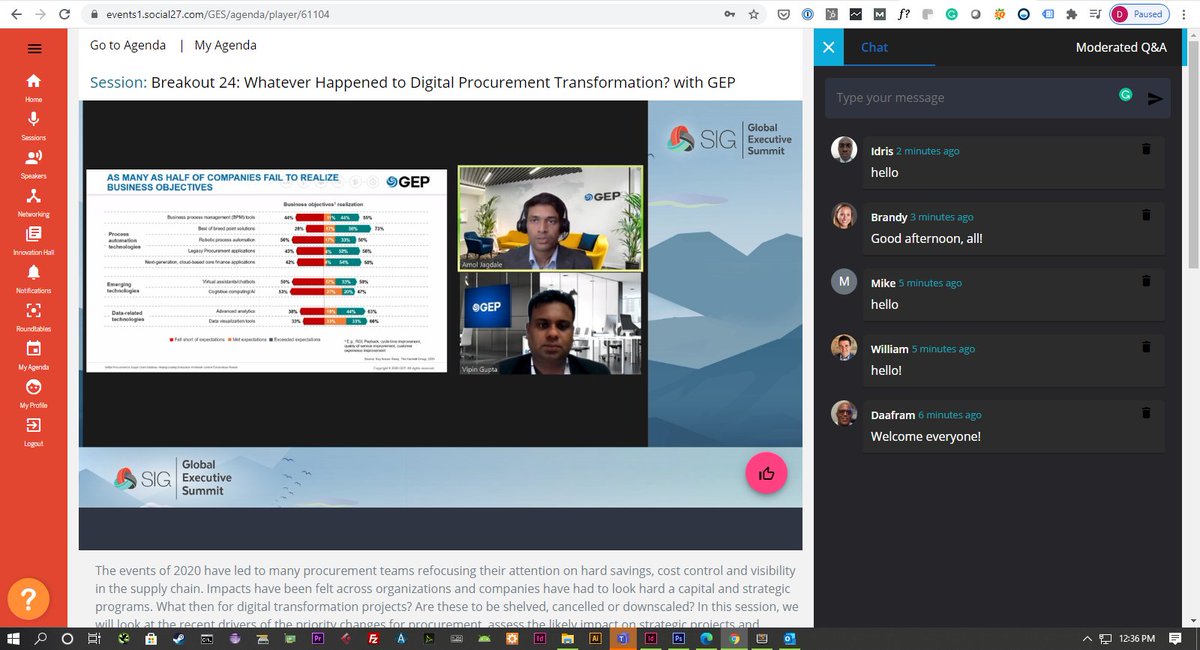1200x650 pixels.
Task: Delete Idris's chat message
Action: [x=1146, y=149]
